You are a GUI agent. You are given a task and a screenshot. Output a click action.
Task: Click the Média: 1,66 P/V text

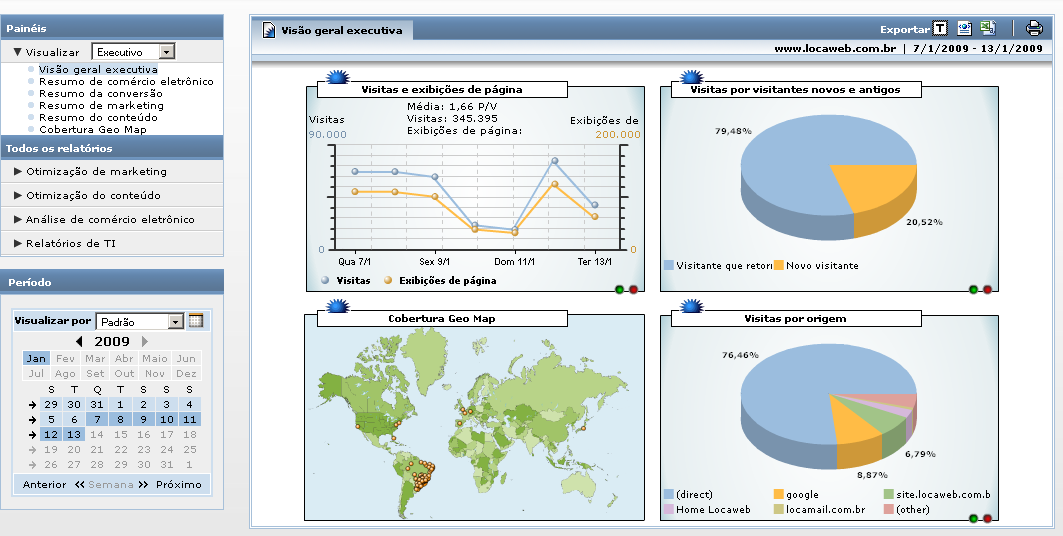coord(452,106)
